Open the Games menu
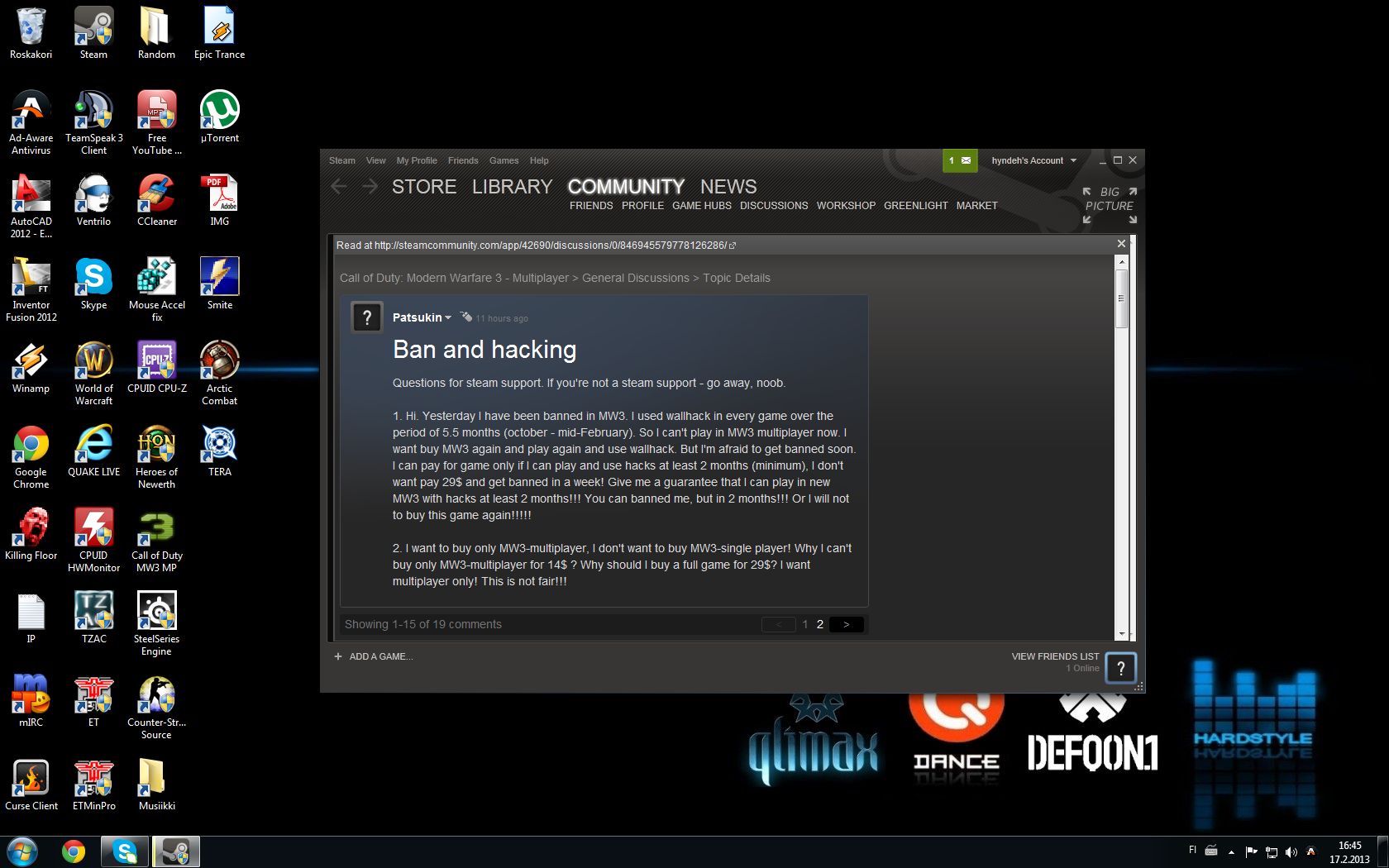The height and width of the screenshot is (868, 1389). tap(504, 160)
